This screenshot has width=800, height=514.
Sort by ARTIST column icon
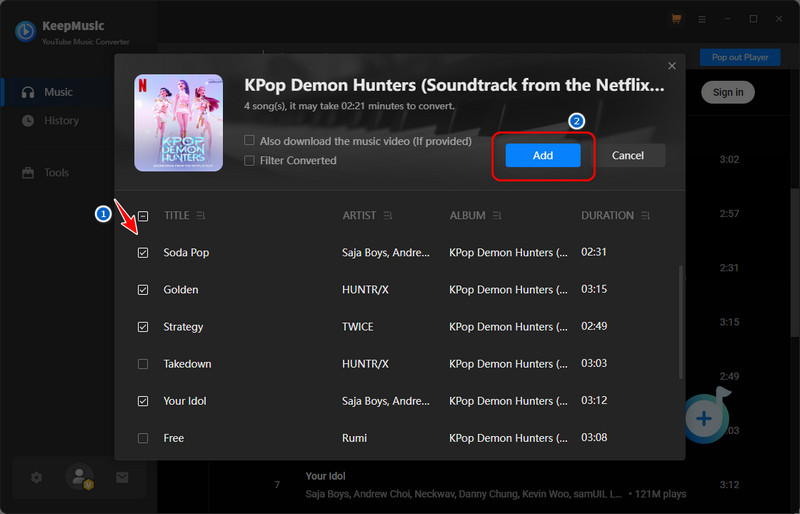pos(388,216)
